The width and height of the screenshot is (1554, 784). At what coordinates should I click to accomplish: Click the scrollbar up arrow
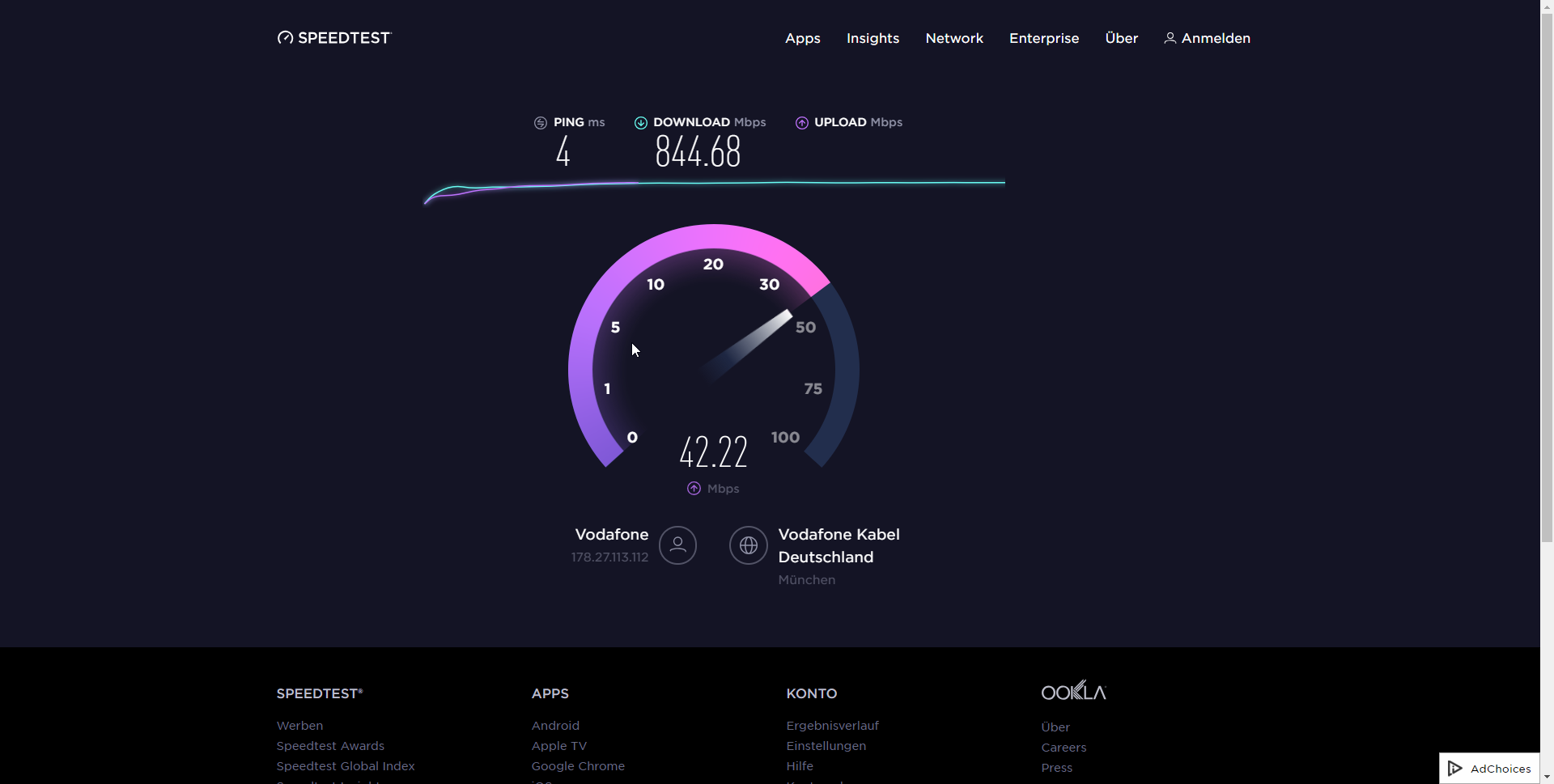point(1547,6)
